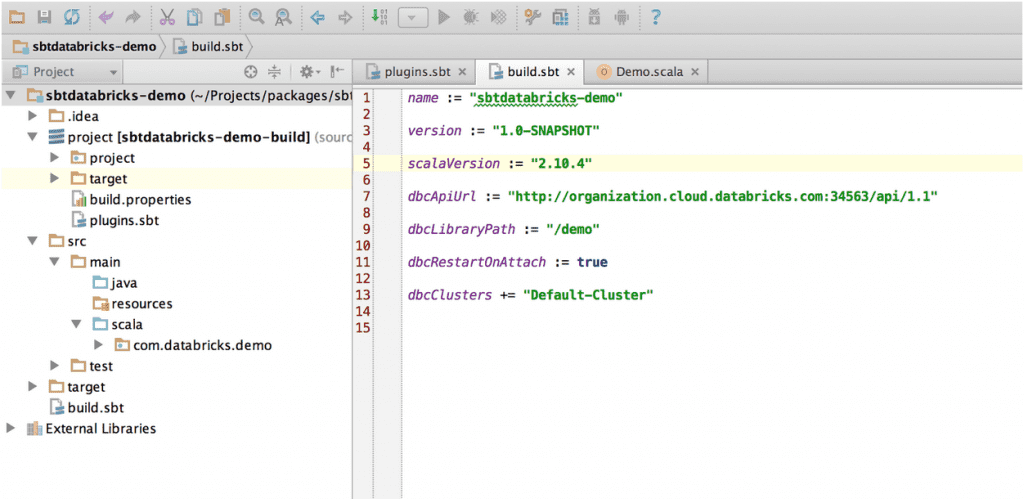Navigate back with the left arrow

[x=317, y=17]
